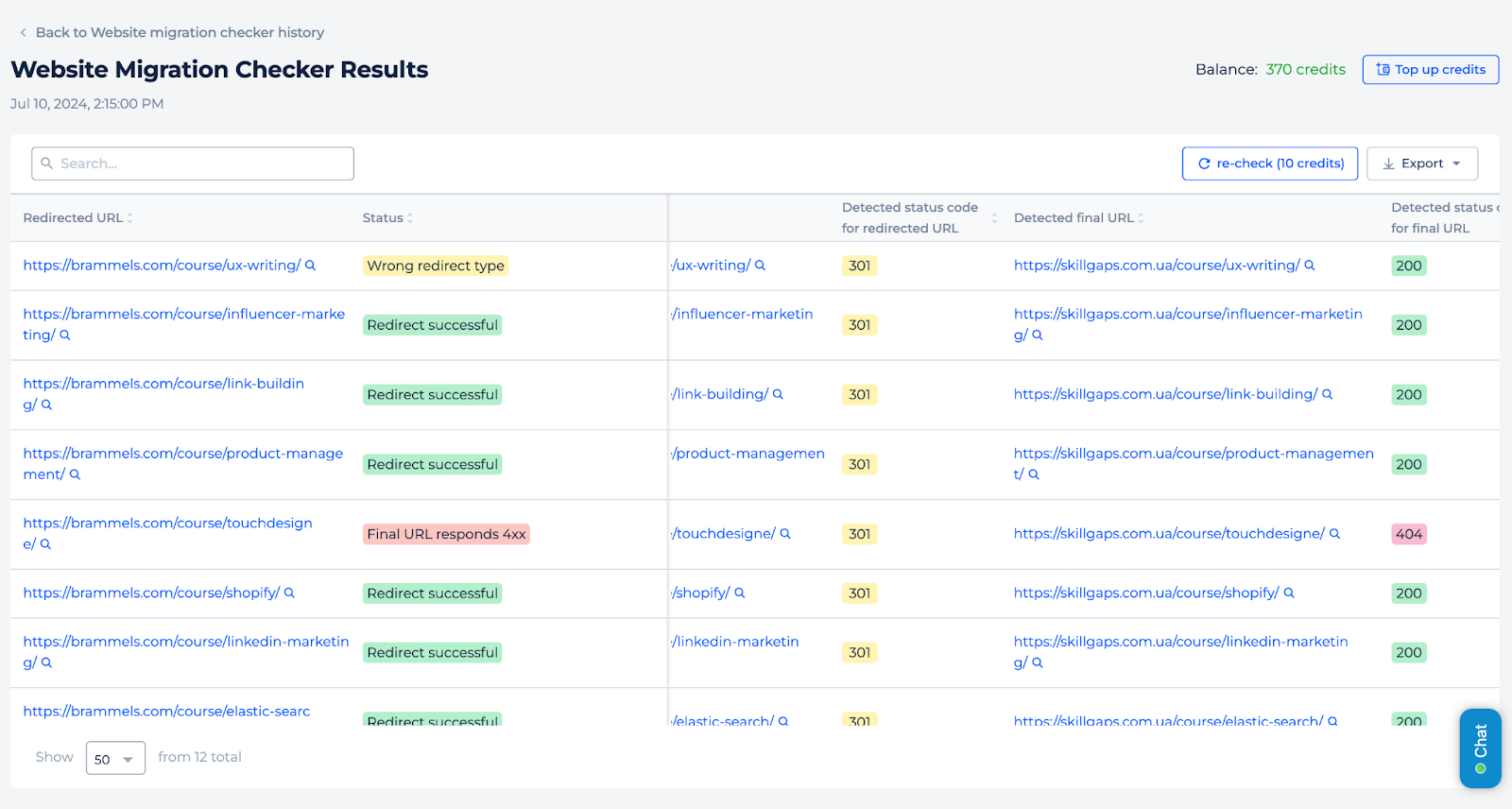Click magnifier icon next to brammels linkedin-marketing URL
This screenshot has height=809, width=1512.
click(46, 663)
